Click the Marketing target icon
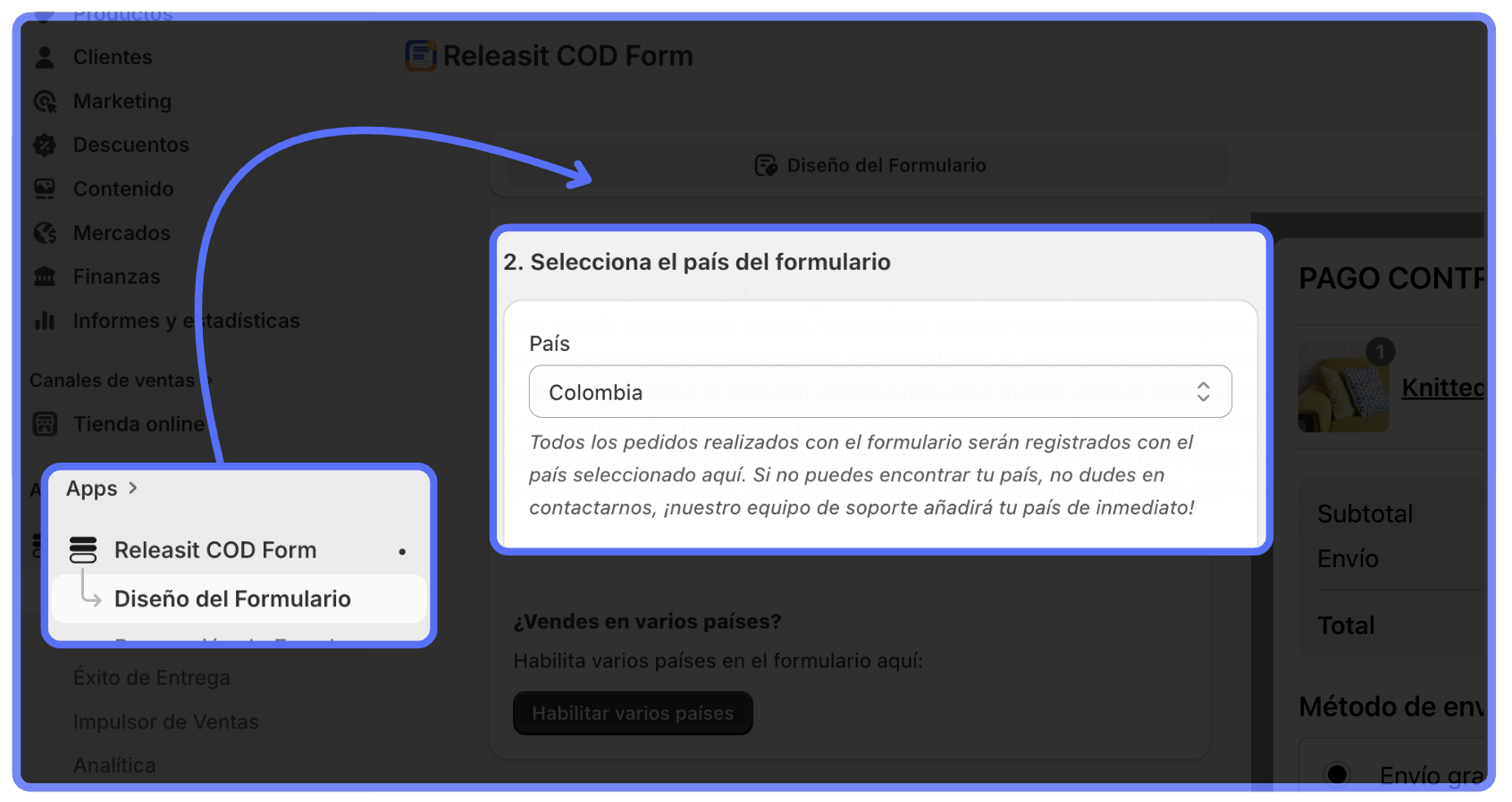 pos(45,102)
